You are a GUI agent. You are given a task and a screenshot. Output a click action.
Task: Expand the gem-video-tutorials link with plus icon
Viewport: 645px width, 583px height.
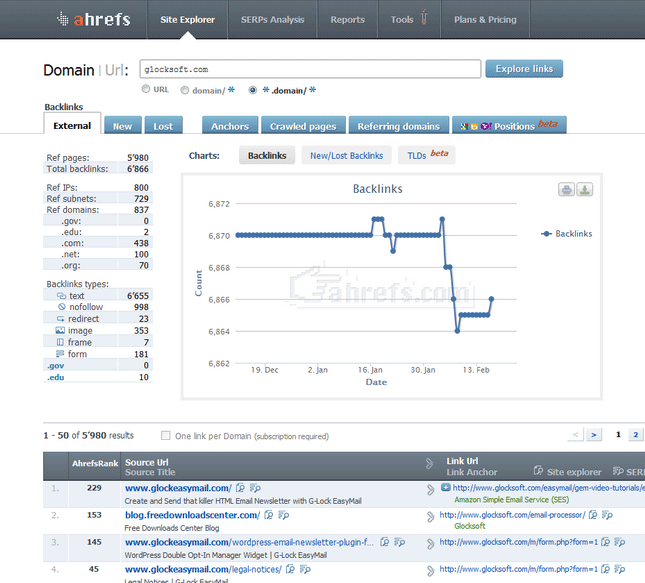tap(445, 488)
